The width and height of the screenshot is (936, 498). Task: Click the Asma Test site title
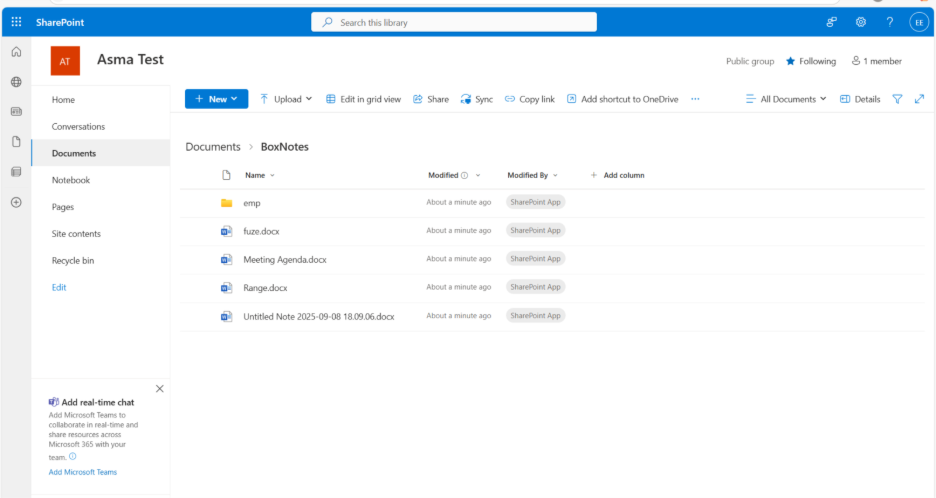[130, 60]
